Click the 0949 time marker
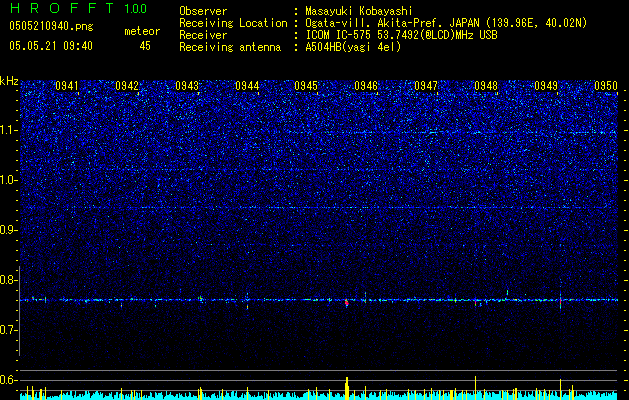The height and width of the screenshot is (400, 629). point(546,86)
